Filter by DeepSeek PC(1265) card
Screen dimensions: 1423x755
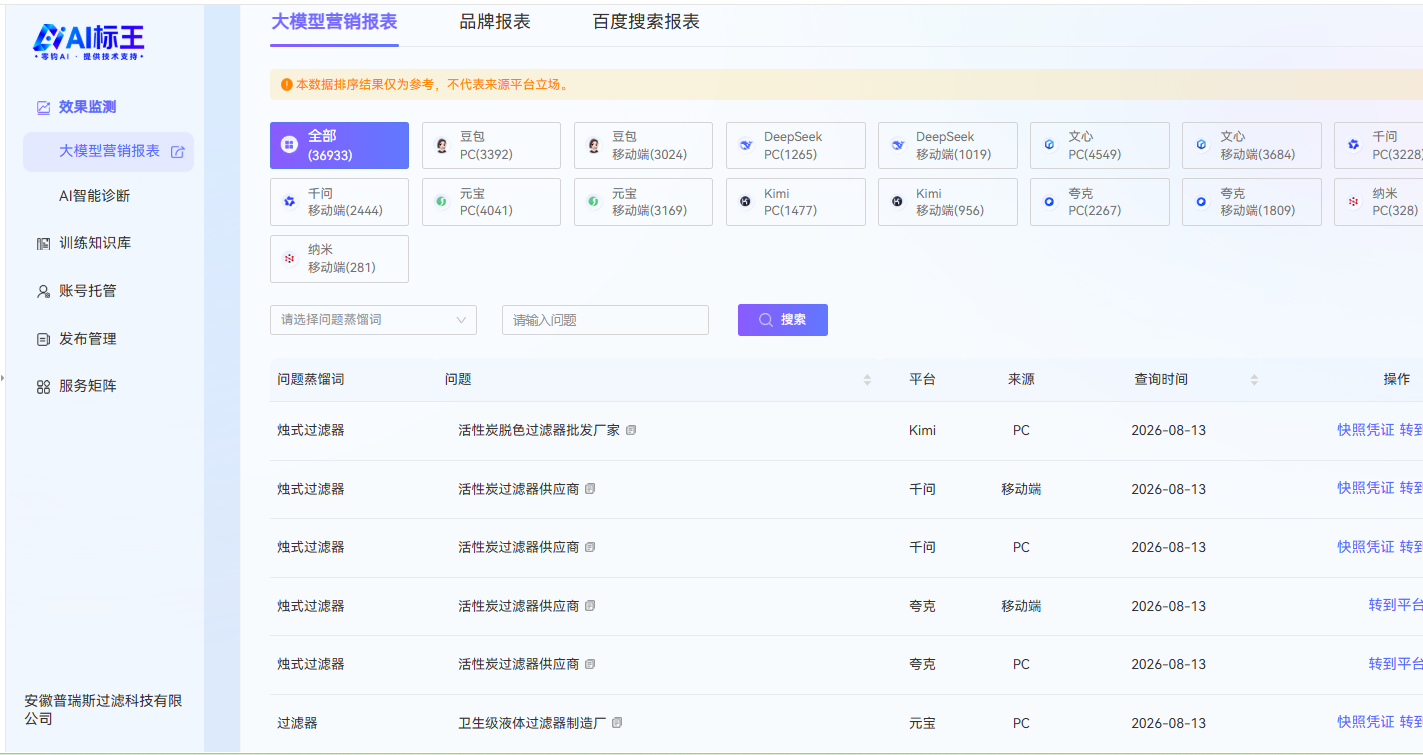[795, 145]
